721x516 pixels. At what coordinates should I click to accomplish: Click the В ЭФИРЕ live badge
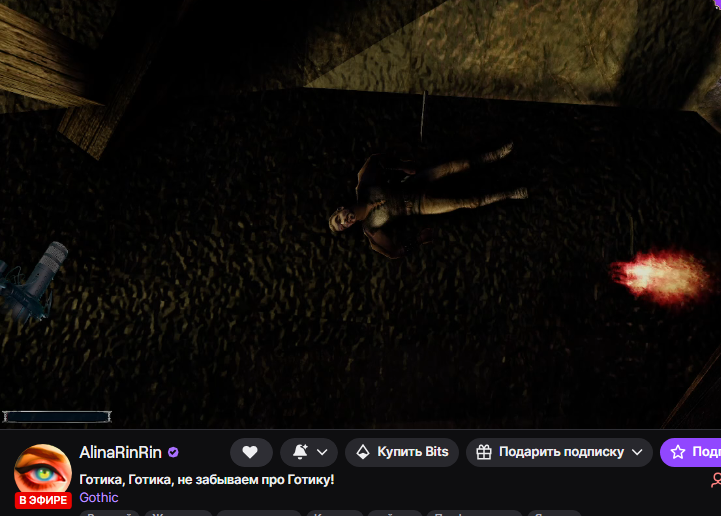point(43,500)
